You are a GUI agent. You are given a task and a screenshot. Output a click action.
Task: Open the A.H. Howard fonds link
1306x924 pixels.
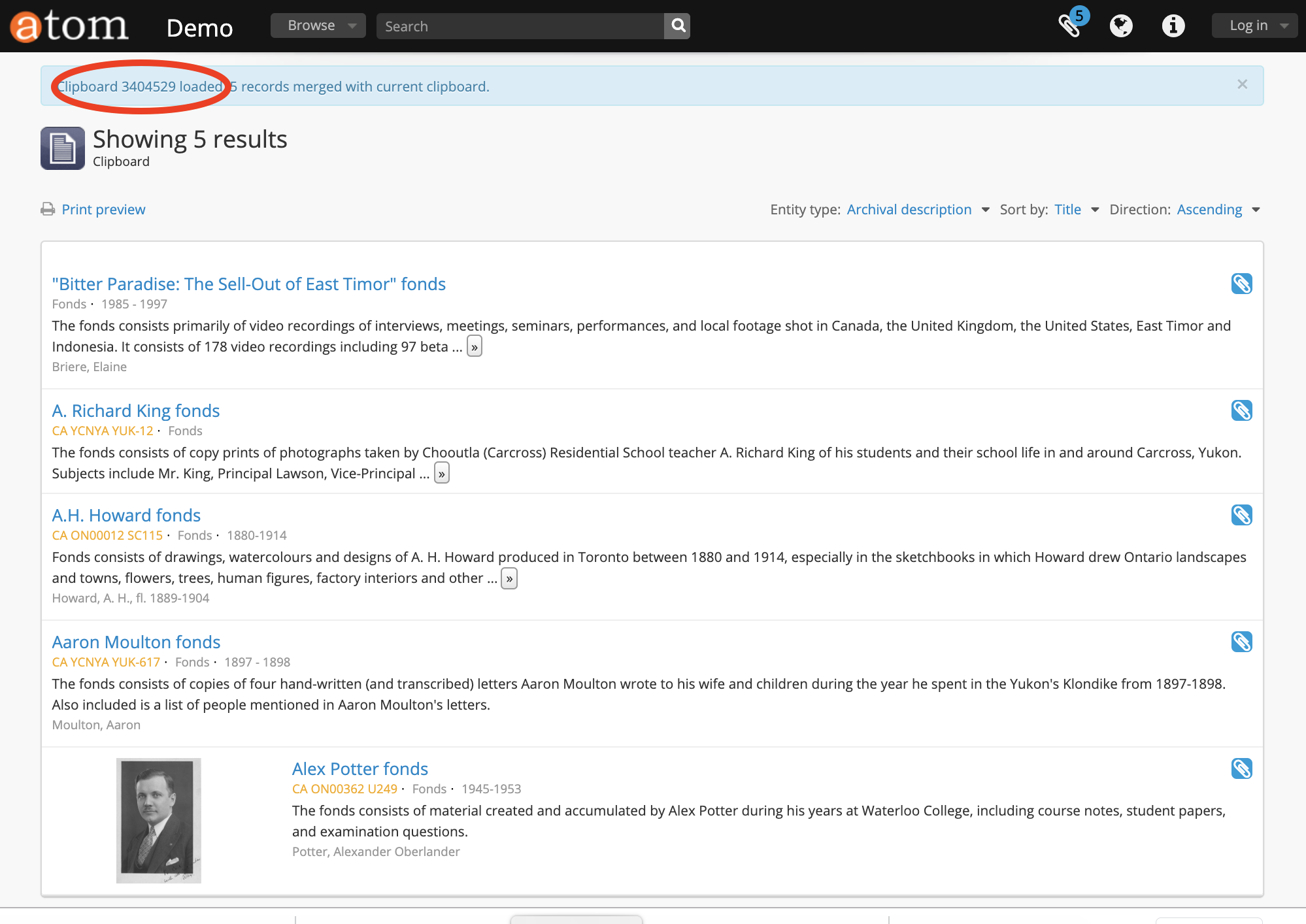pyautogui.click(x=126, y=515)
